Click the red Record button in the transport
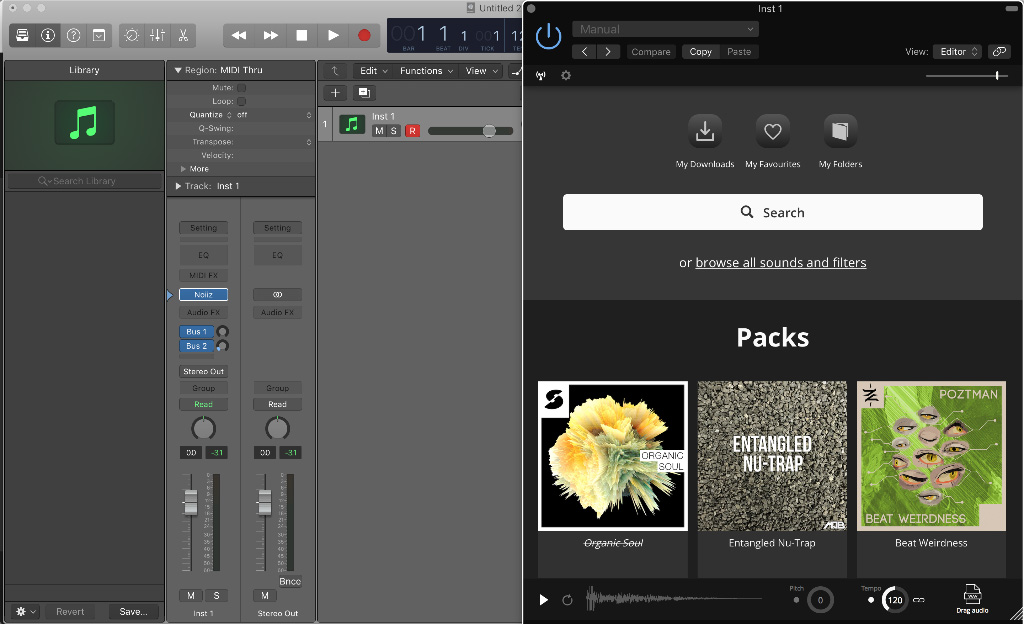 [364, 34]
